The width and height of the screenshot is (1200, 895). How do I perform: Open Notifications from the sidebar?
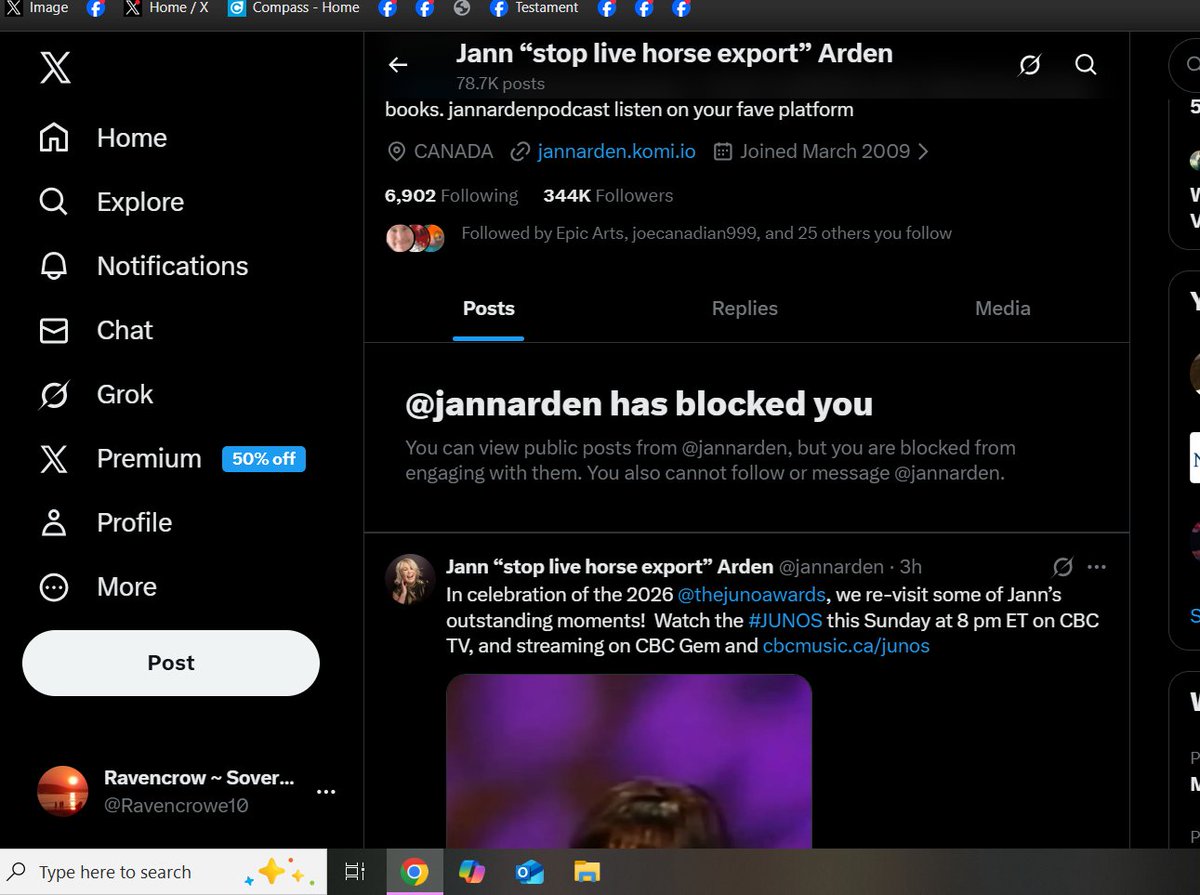point(143,266)
